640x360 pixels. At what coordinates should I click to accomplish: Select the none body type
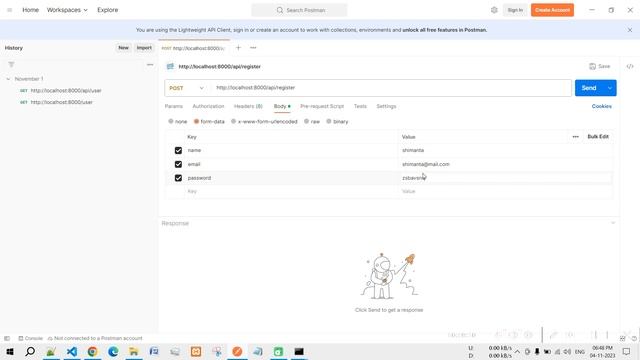coord(178,122)
